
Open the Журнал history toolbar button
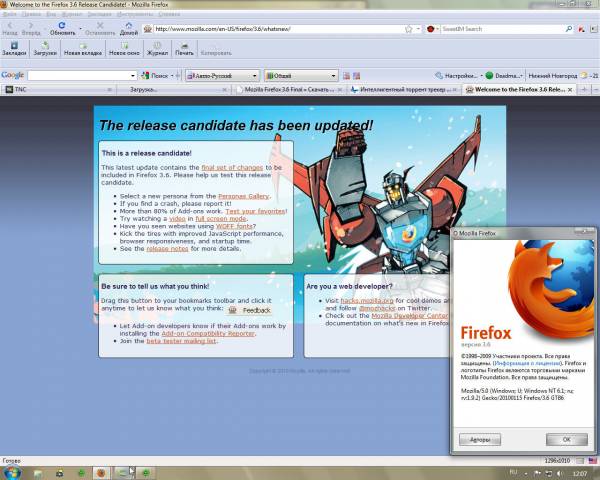tap(157, 49)
